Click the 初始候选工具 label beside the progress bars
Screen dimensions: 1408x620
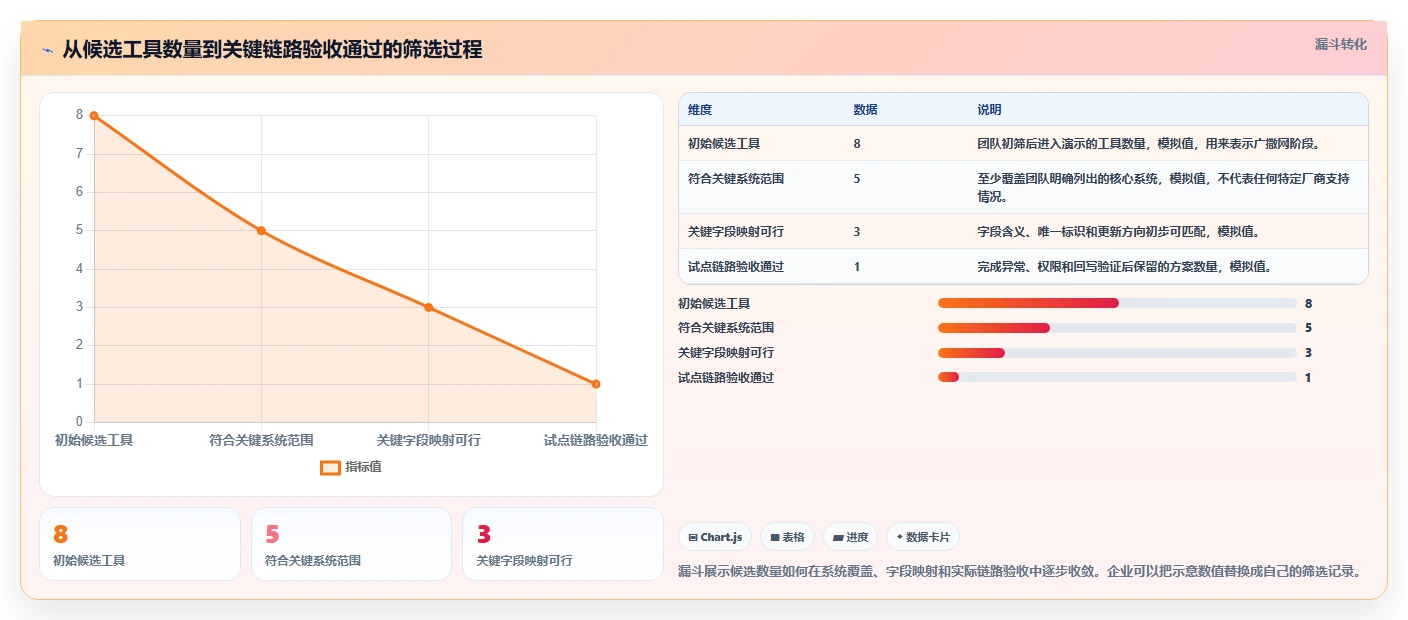click(714, 303)
